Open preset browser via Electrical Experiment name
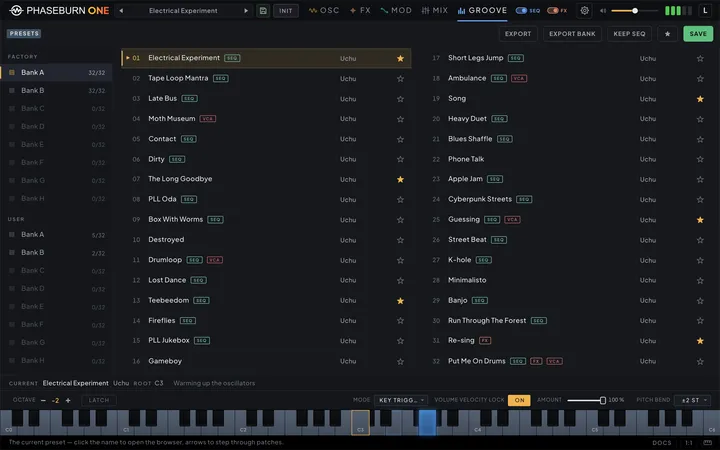 tap(183, 11)
